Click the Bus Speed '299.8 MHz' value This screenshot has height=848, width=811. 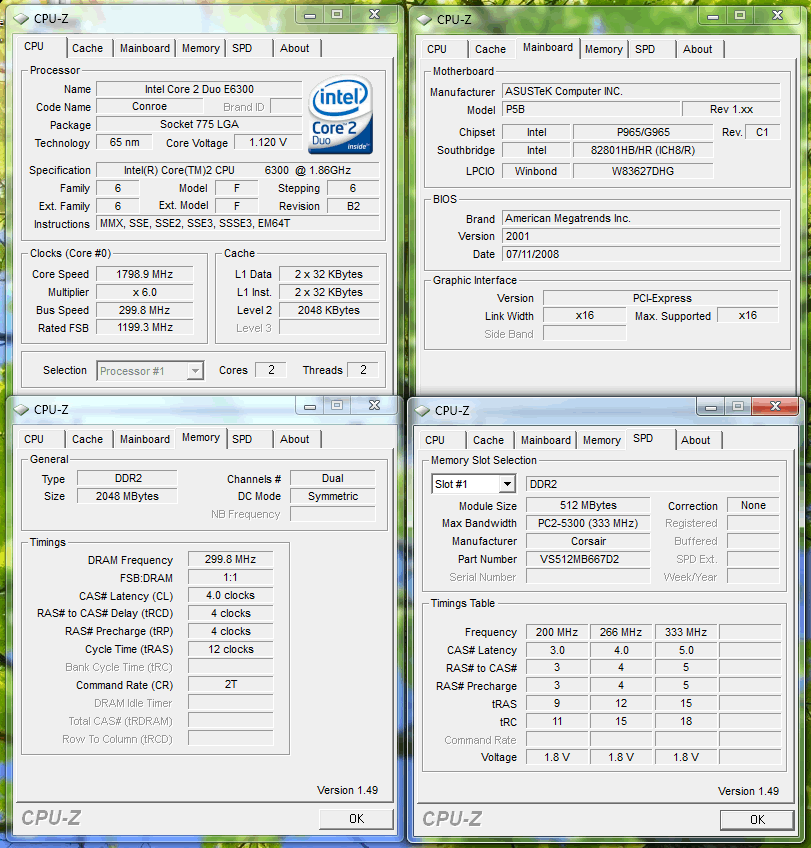(144, 310)
